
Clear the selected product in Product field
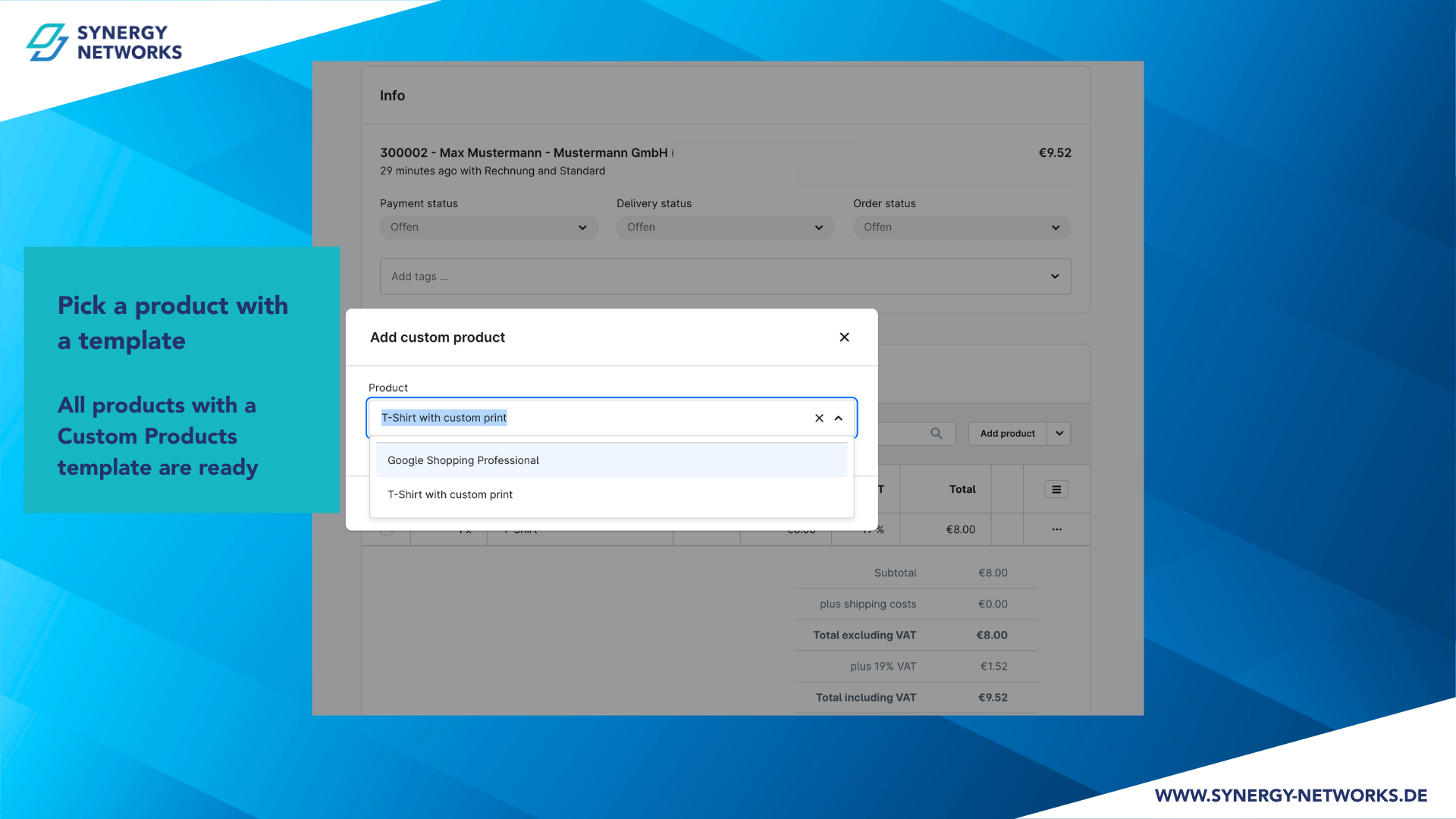click(819, 418)
